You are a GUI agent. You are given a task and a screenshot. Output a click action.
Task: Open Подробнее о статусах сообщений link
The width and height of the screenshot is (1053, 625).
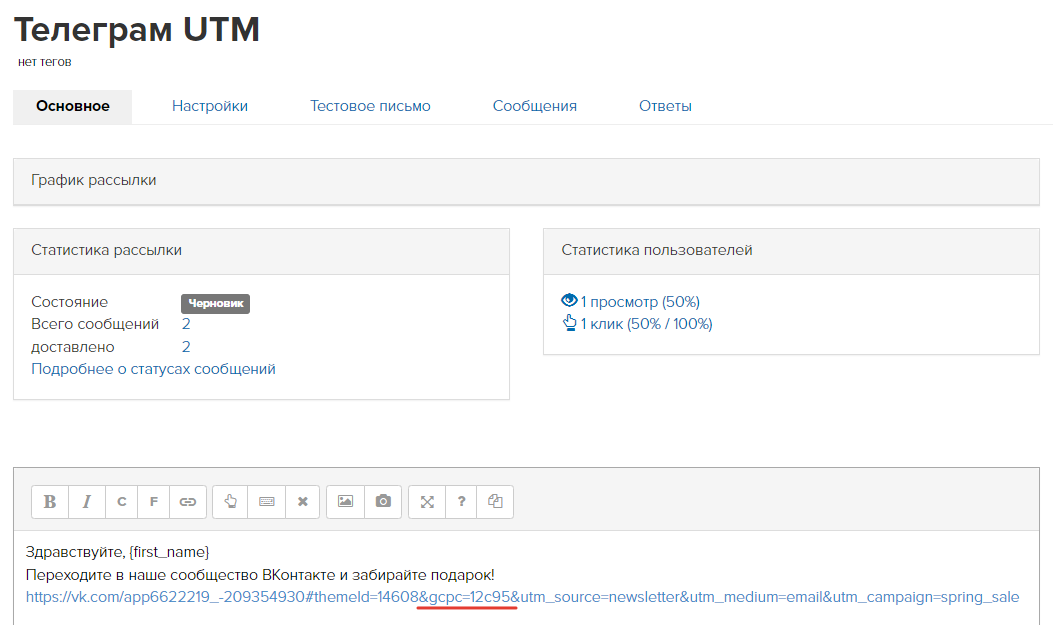153,369
